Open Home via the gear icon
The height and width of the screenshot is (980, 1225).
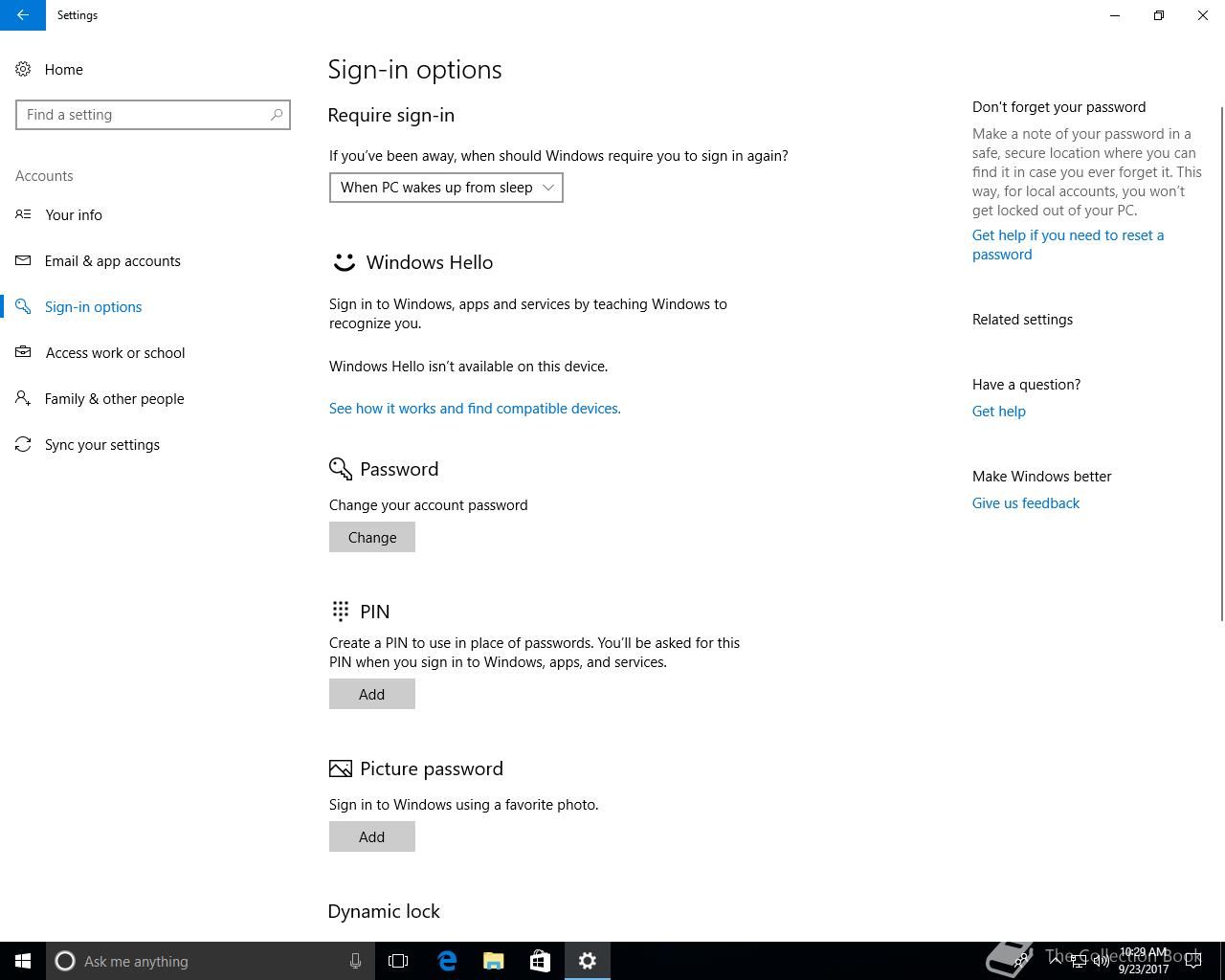tap(23, 69)
